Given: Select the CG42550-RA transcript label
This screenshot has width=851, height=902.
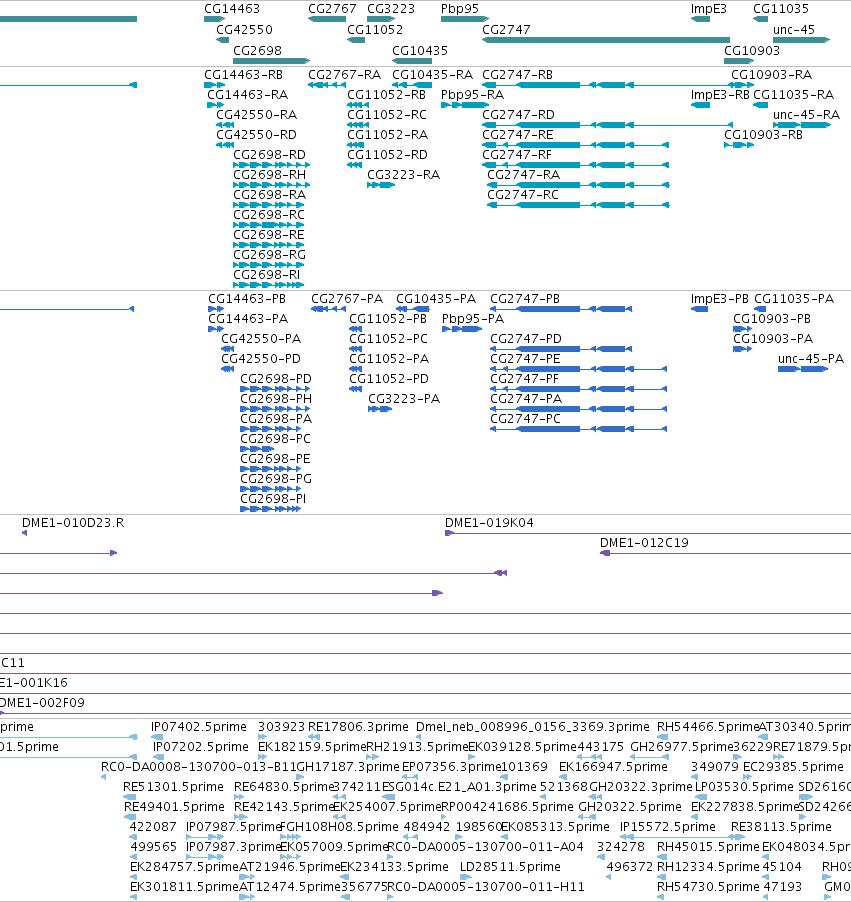Looking at the screenshot, I should (x=257, y=114).
